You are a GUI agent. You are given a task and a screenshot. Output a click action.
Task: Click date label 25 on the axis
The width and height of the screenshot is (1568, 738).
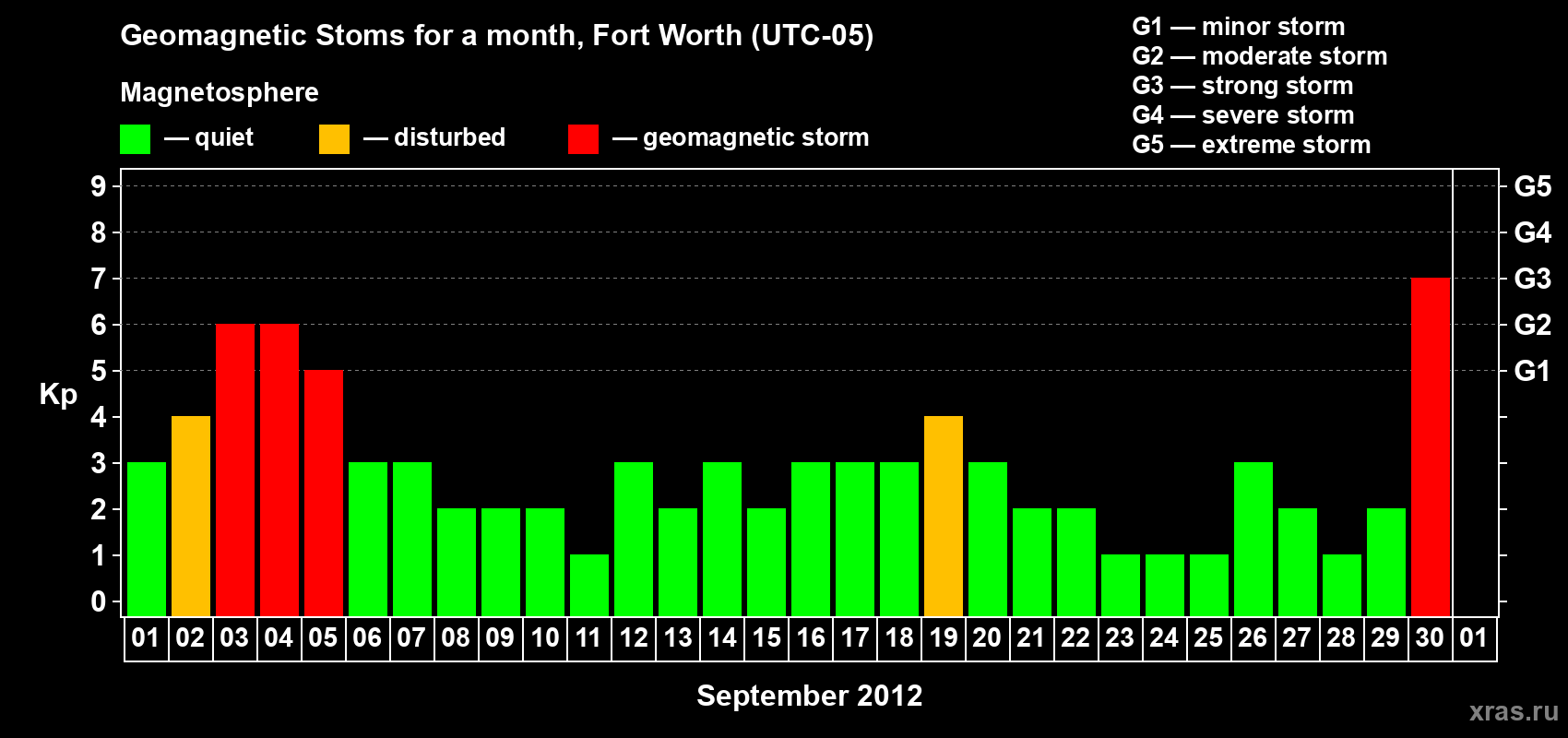(x=1208, y=638)
